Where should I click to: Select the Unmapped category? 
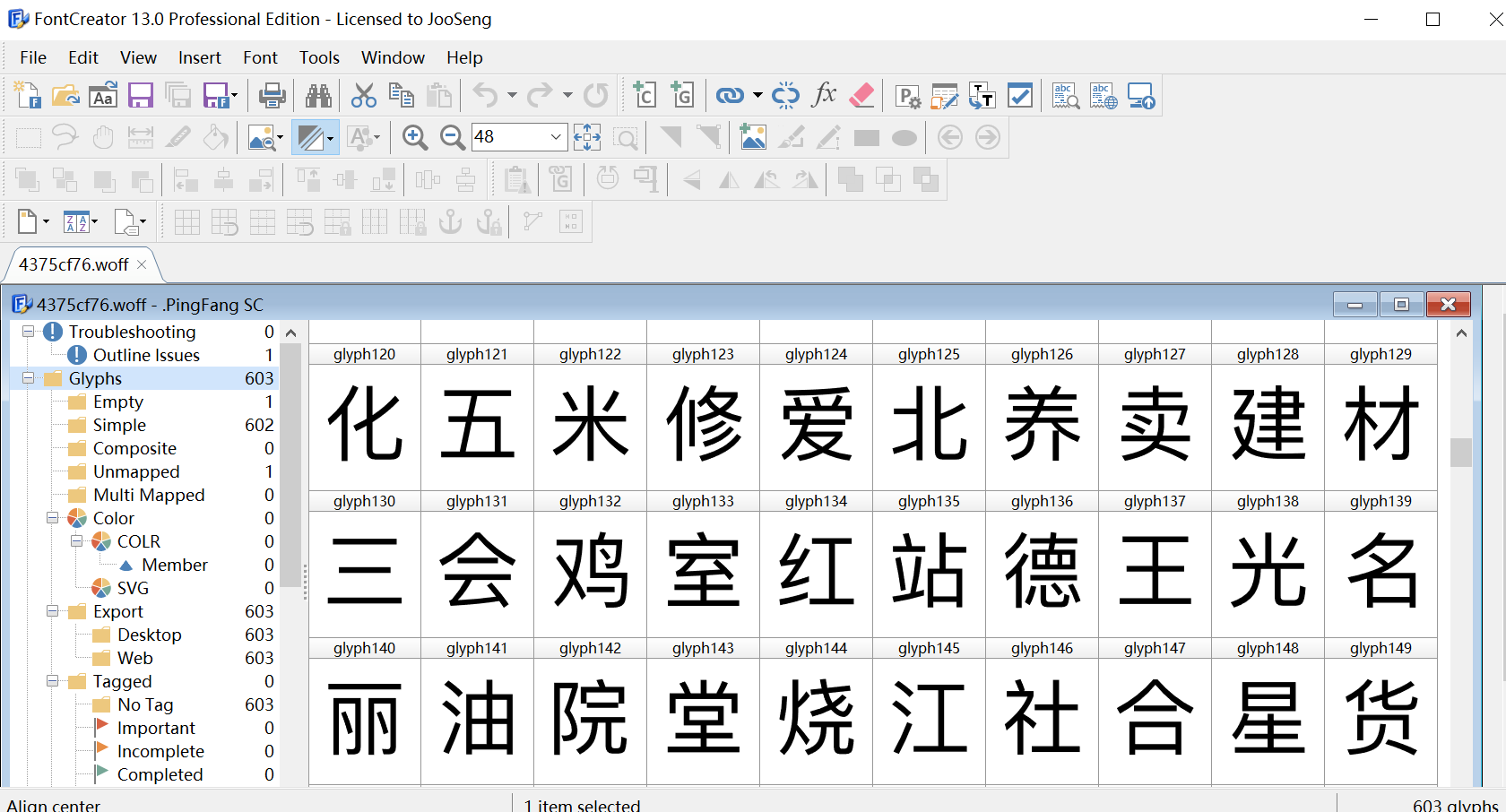coord(136,471)
